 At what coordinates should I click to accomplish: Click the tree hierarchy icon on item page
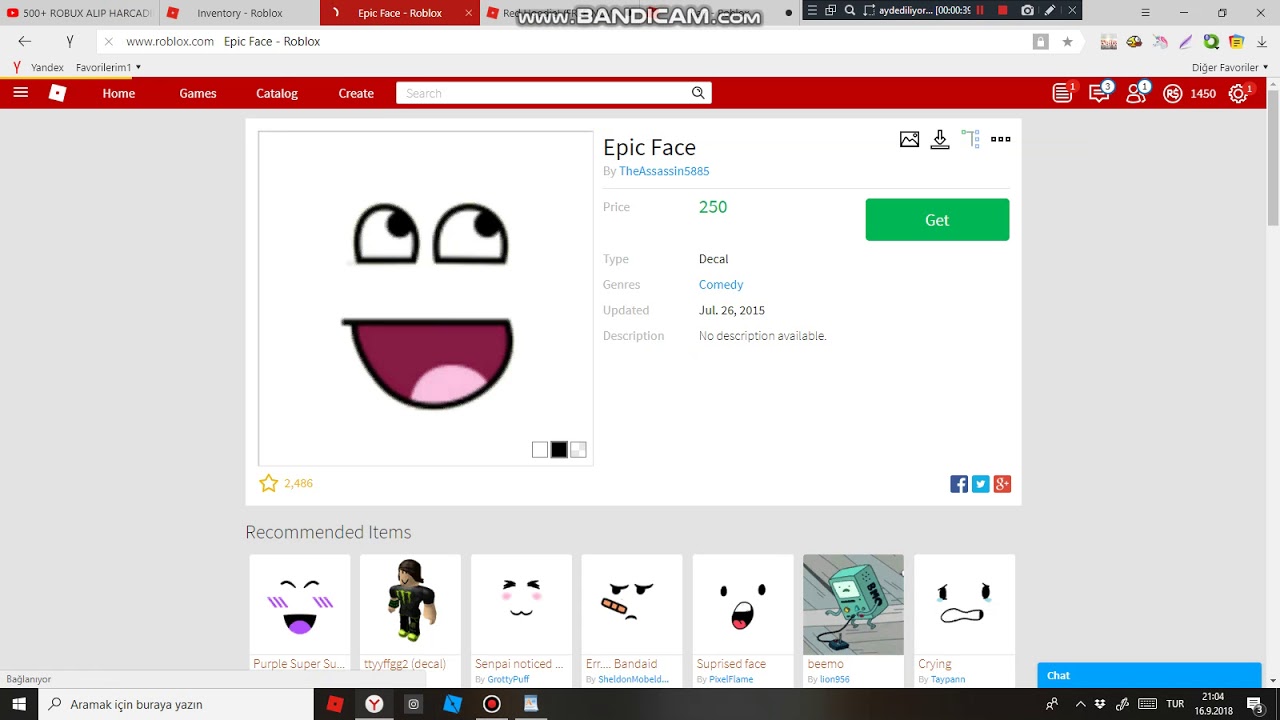point(970,139)
